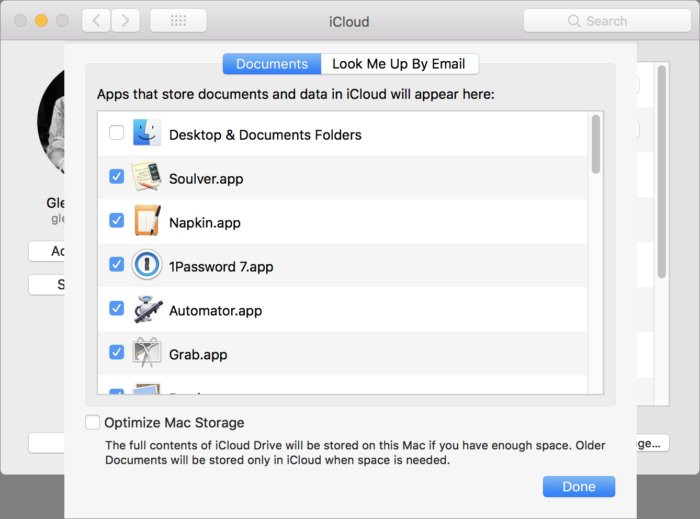This screenshot has width=700, height=519.
Task: Click the app list vertical scrollbar
Action: (596, 144)
